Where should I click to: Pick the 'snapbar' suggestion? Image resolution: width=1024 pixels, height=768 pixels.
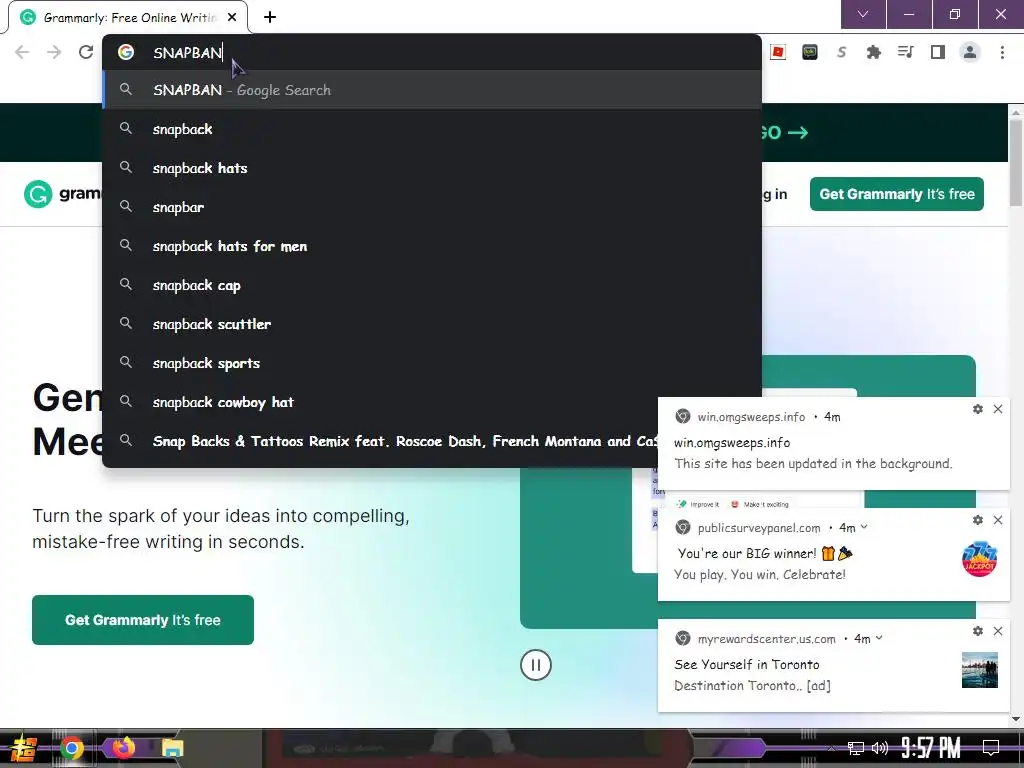431,207
